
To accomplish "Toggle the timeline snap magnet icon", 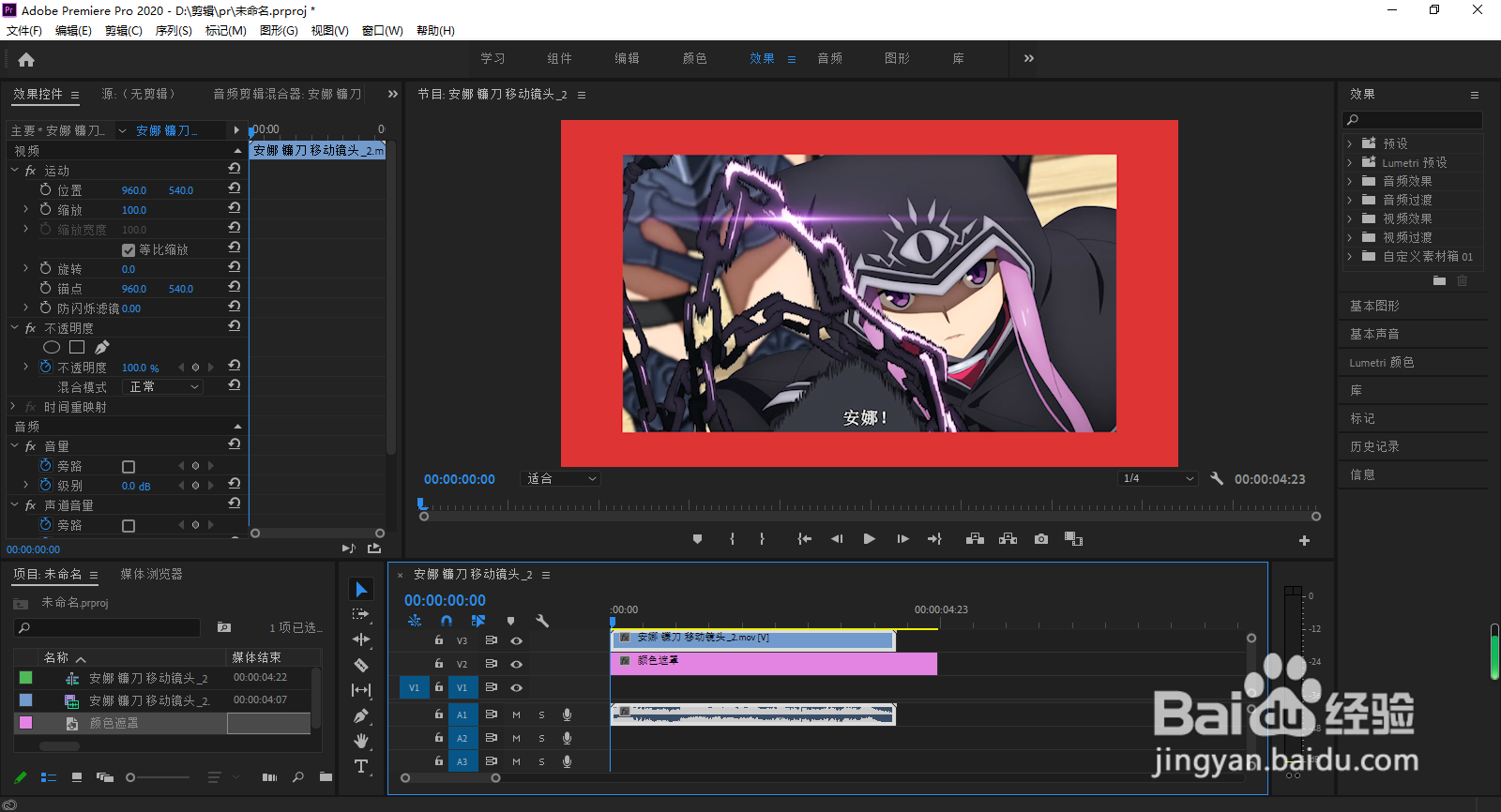I will click(447, 621).
